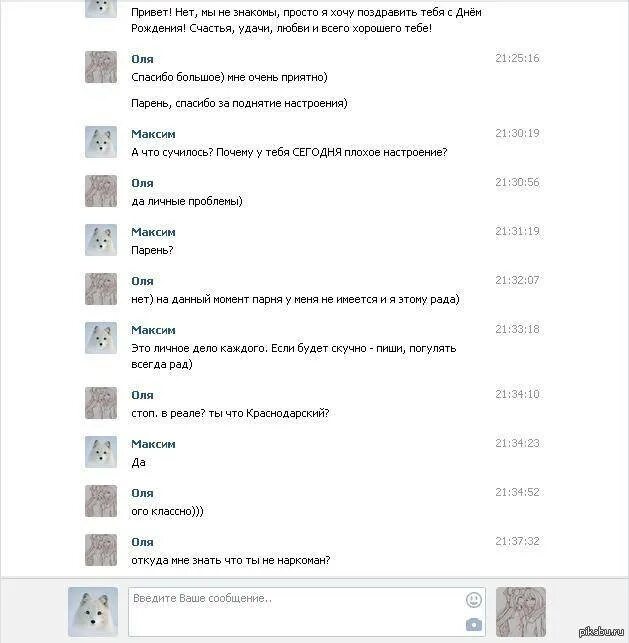Select the 21:33:18 timestamp
629x643 pixels.
tap(517, 329)
